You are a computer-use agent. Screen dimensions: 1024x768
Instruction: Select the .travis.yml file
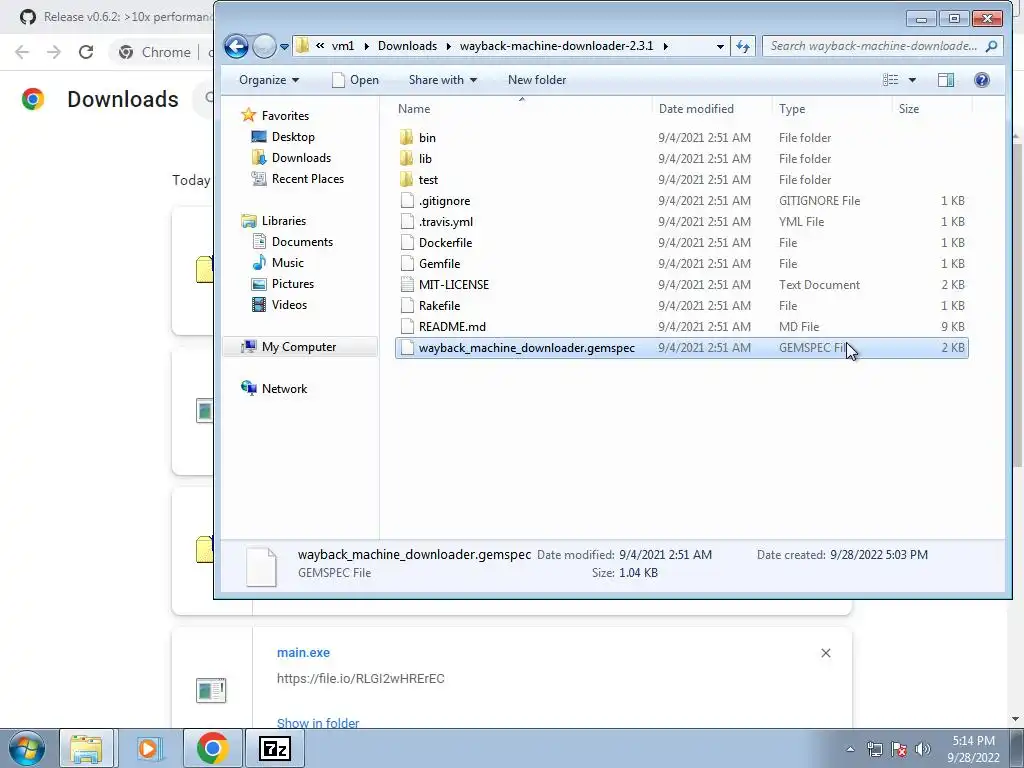(x=681, y=221)
